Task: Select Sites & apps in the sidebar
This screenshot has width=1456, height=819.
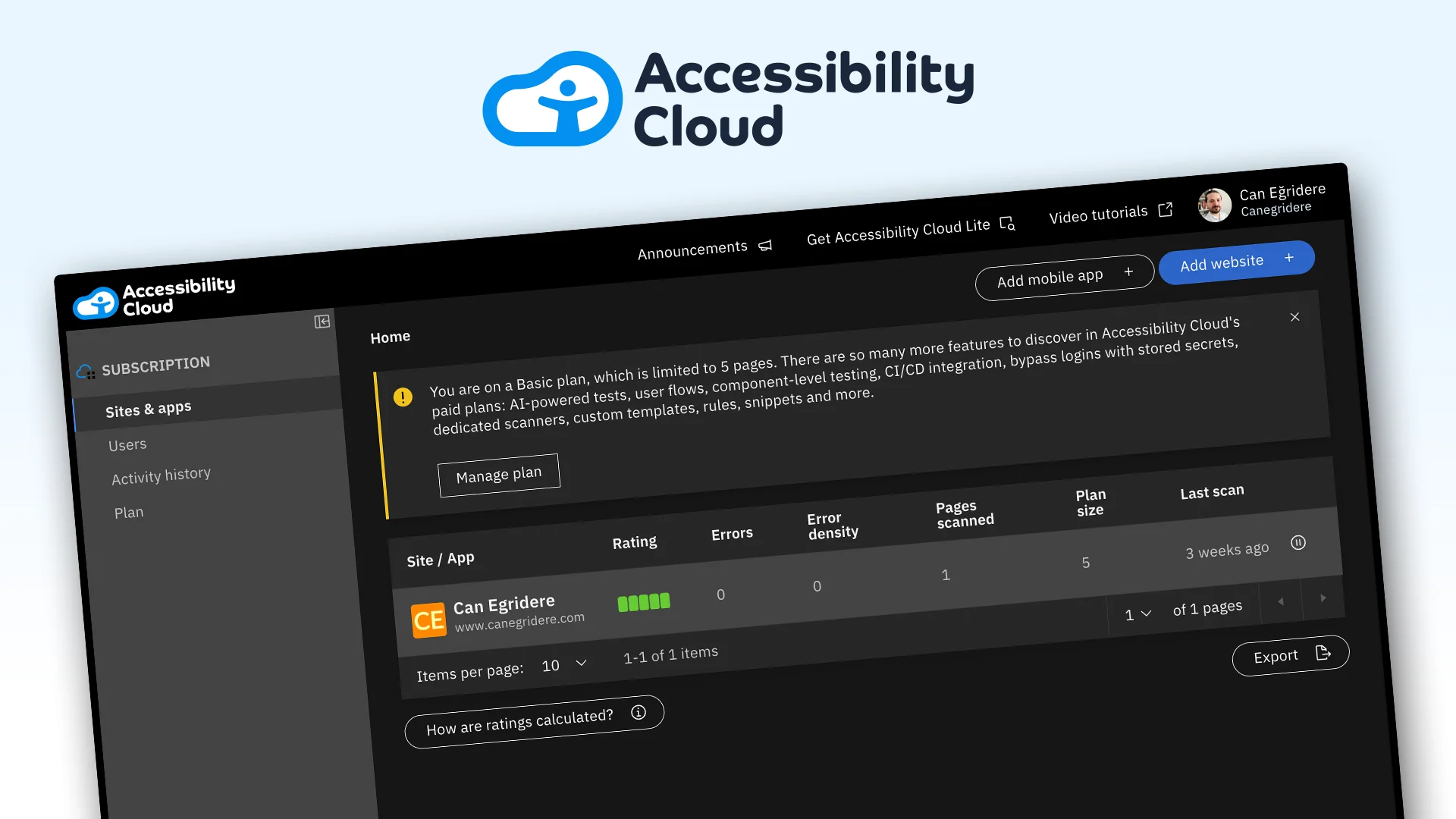Action: (x=148, y=409)
